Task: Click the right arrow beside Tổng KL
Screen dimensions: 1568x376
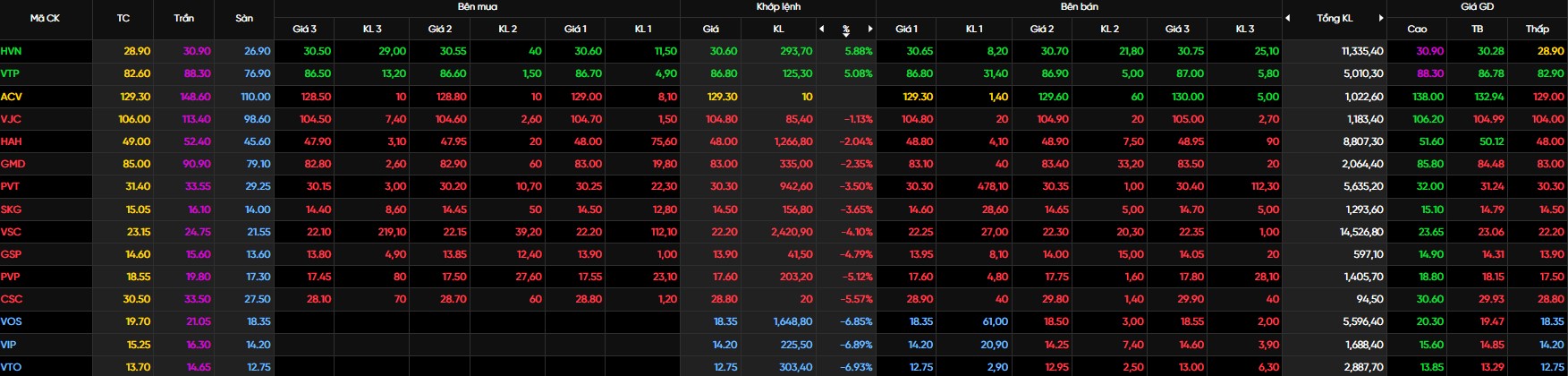Action: pyautogui.click(x=1380, y=18)
